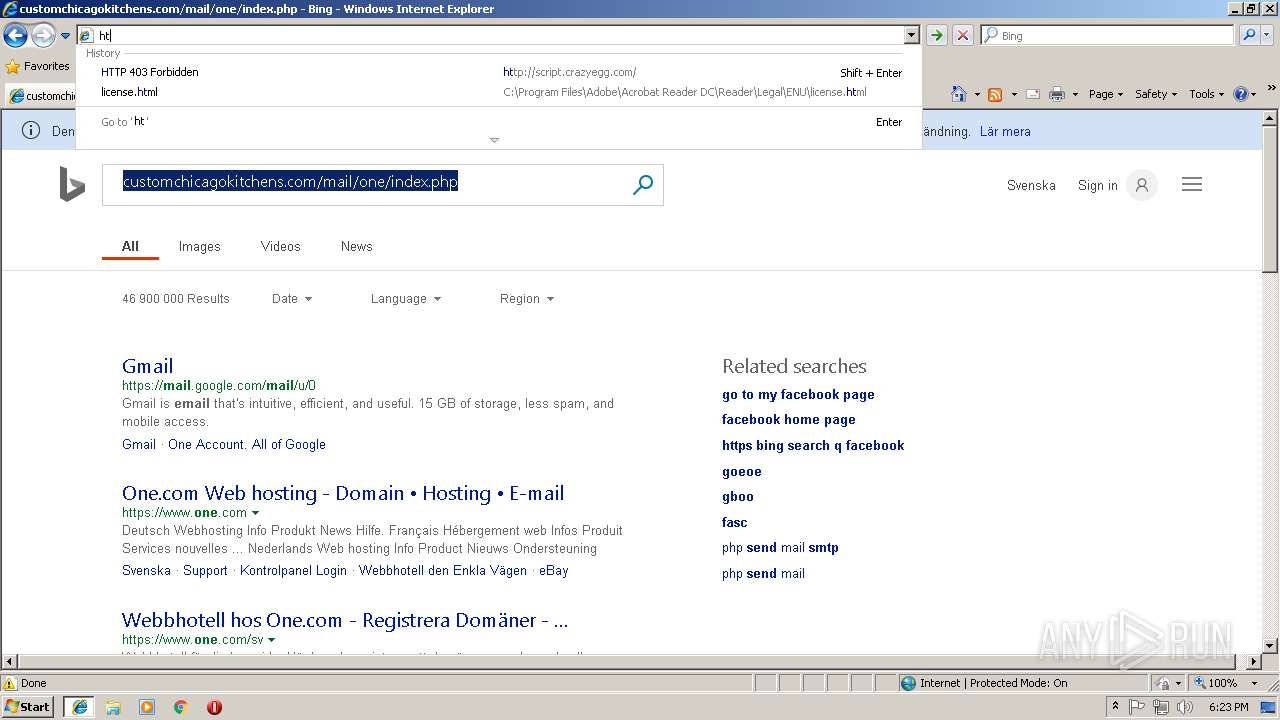
Task: Open the Bing hamburger menu
Action: click(1192, 184)
